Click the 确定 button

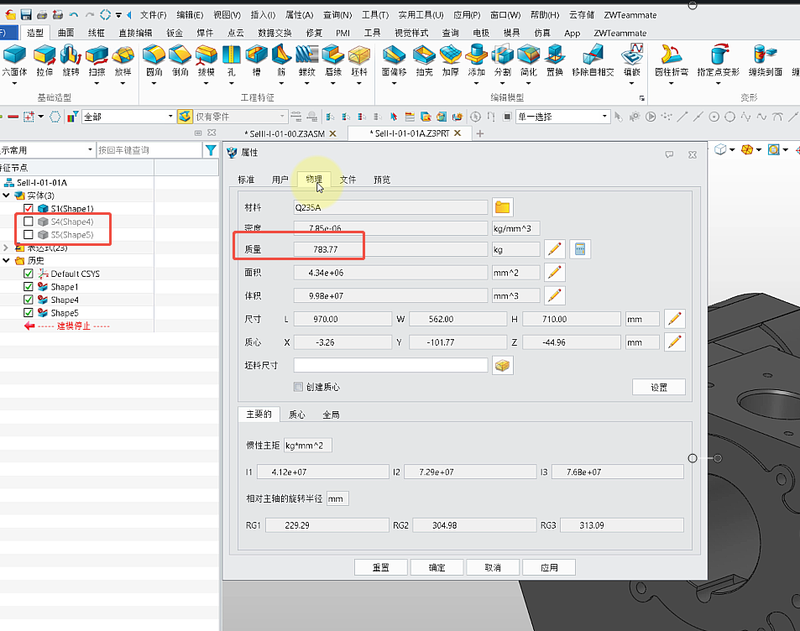pos(437,567)
